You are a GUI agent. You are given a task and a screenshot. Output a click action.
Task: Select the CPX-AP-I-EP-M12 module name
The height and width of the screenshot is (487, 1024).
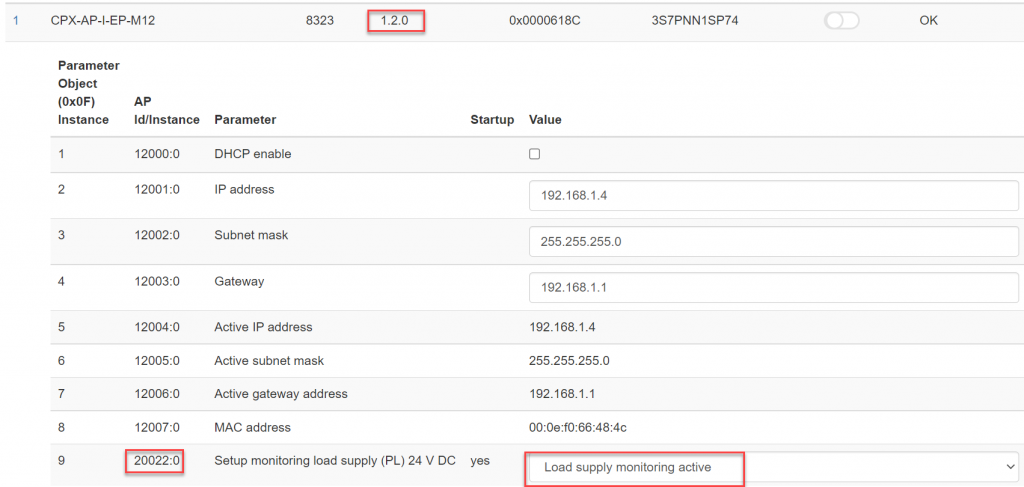(x=103, y=21)
